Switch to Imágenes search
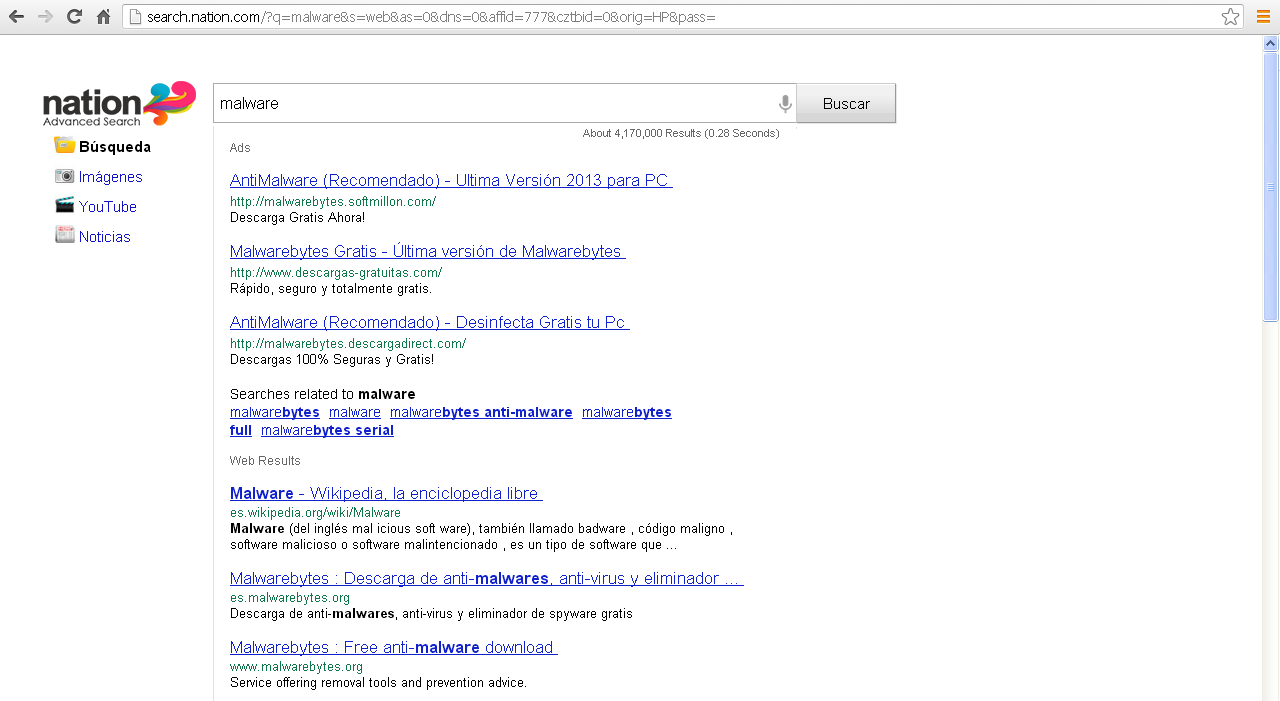Image resolution: width=1280 pixels, height=701 pixels. (x=111, y=177)
